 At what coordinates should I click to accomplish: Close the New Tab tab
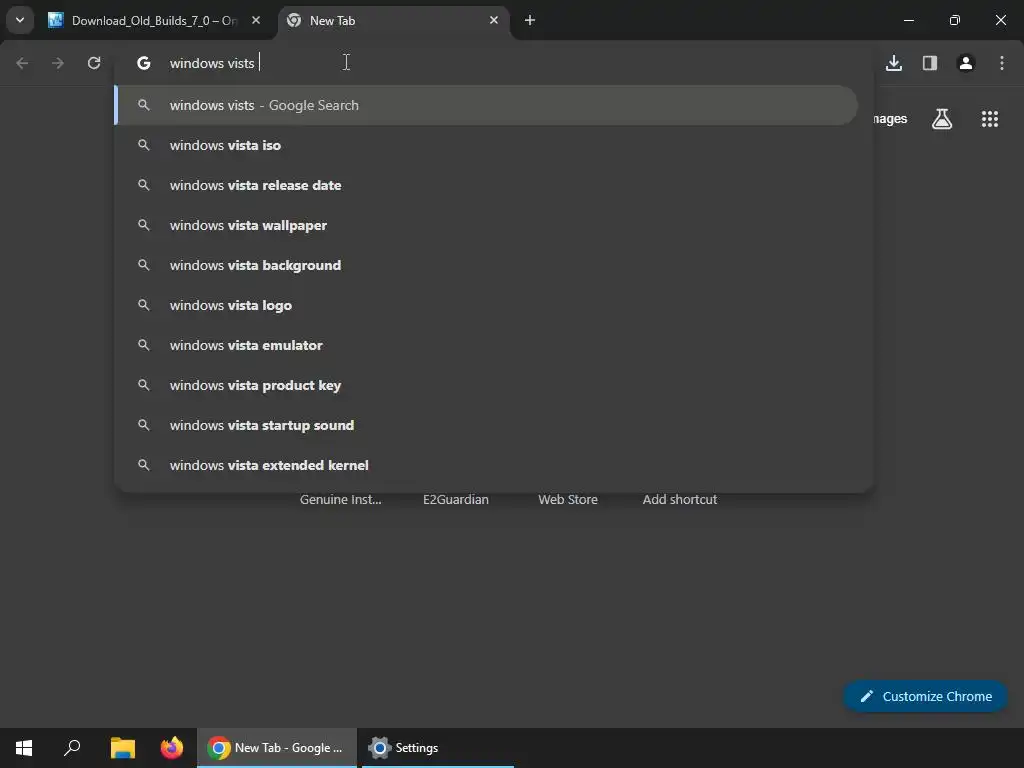[494, 20]
